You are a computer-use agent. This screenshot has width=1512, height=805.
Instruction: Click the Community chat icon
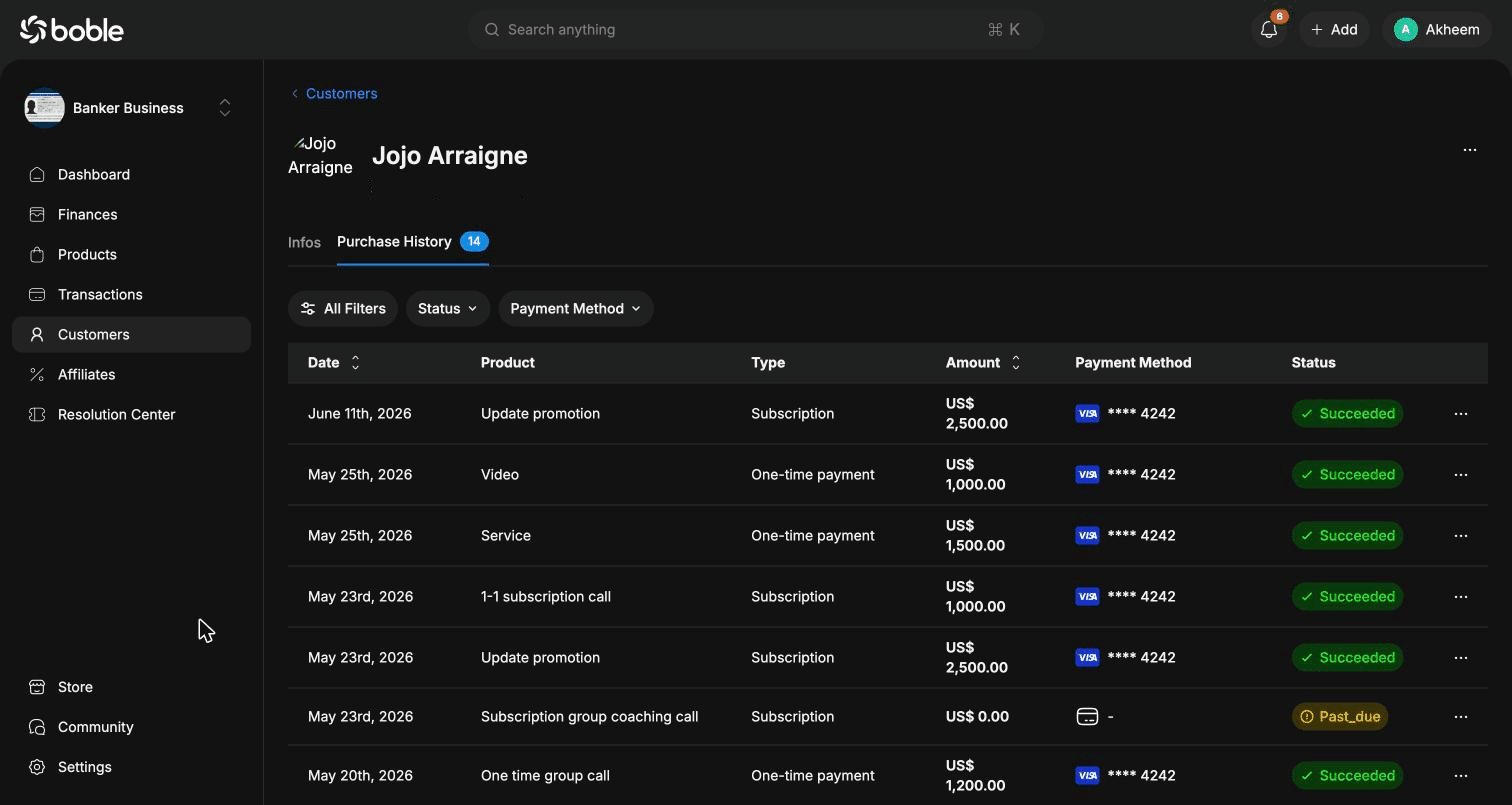pyautogui.click(x=37, y=727)
